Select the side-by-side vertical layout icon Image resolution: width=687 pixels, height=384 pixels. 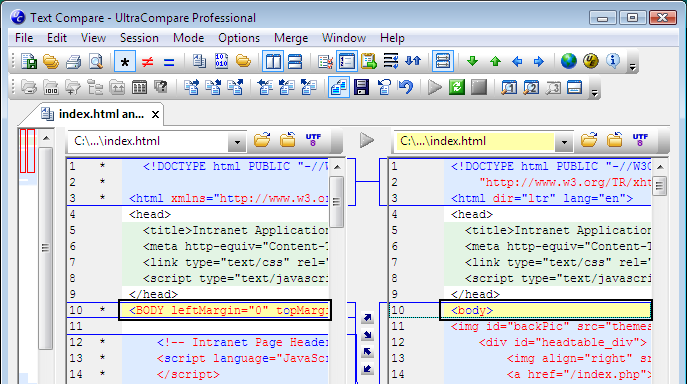pos(273,61)
